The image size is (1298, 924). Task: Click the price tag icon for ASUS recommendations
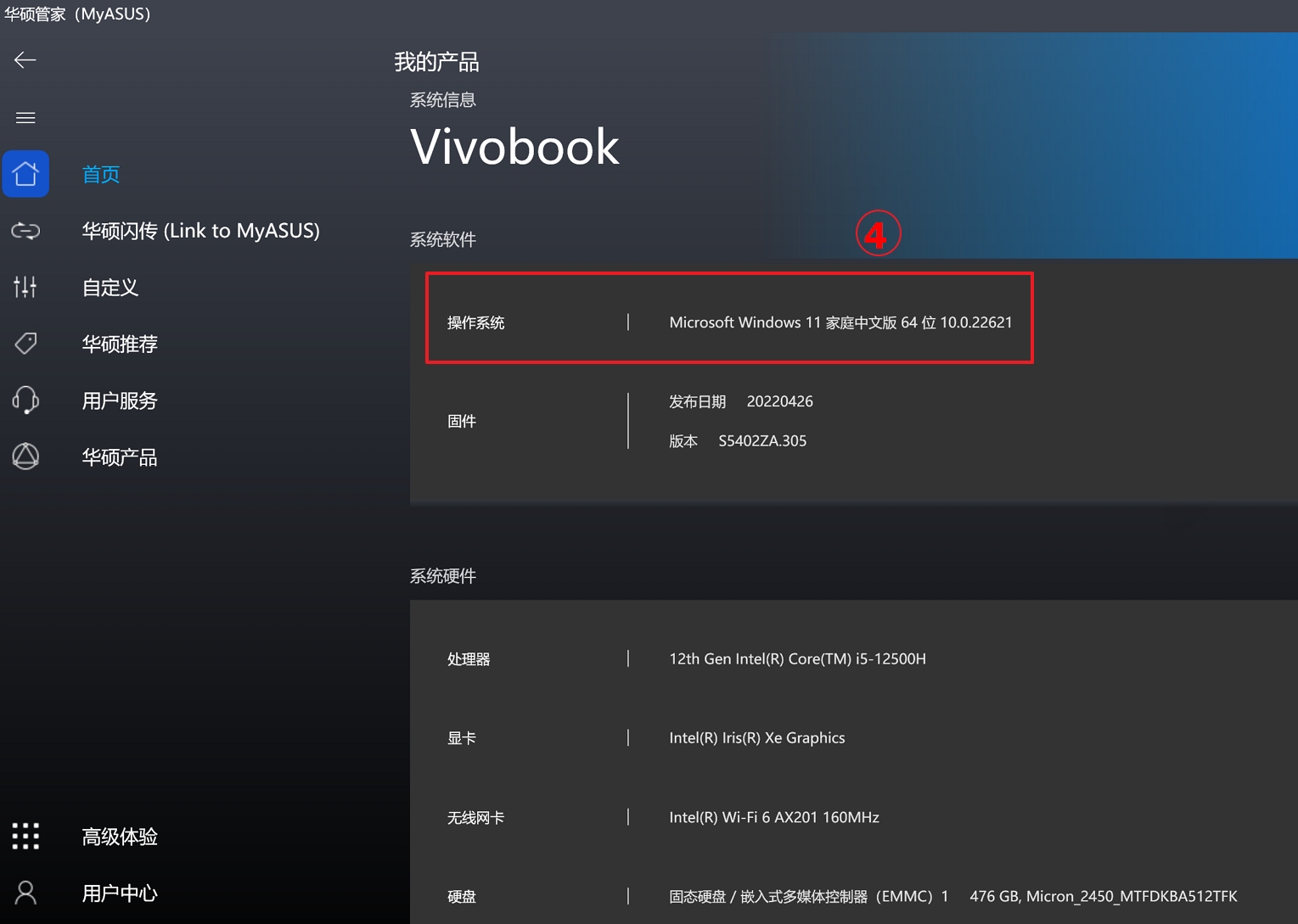point(25,344)
